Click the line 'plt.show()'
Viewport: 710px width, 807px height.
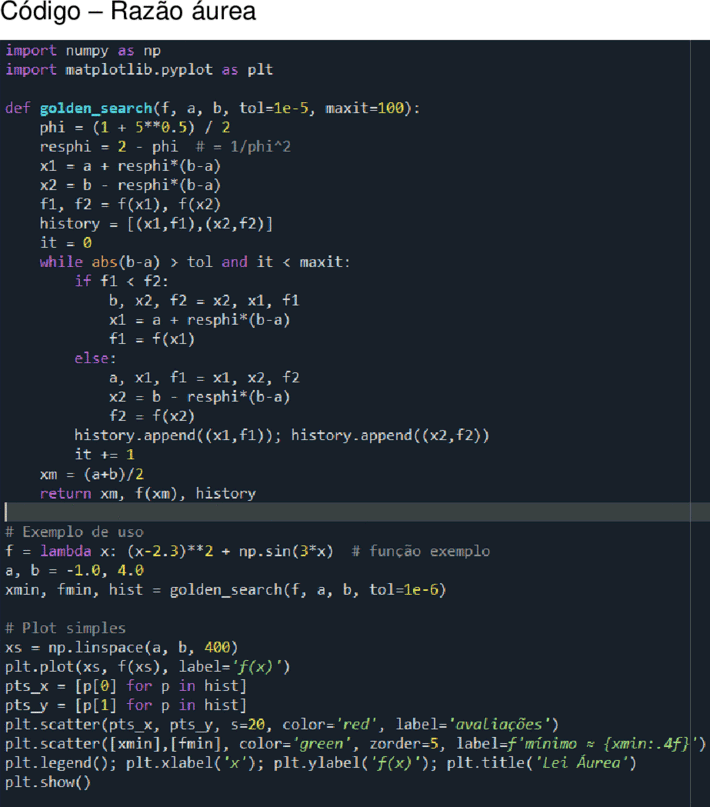(x=48, y=782)
